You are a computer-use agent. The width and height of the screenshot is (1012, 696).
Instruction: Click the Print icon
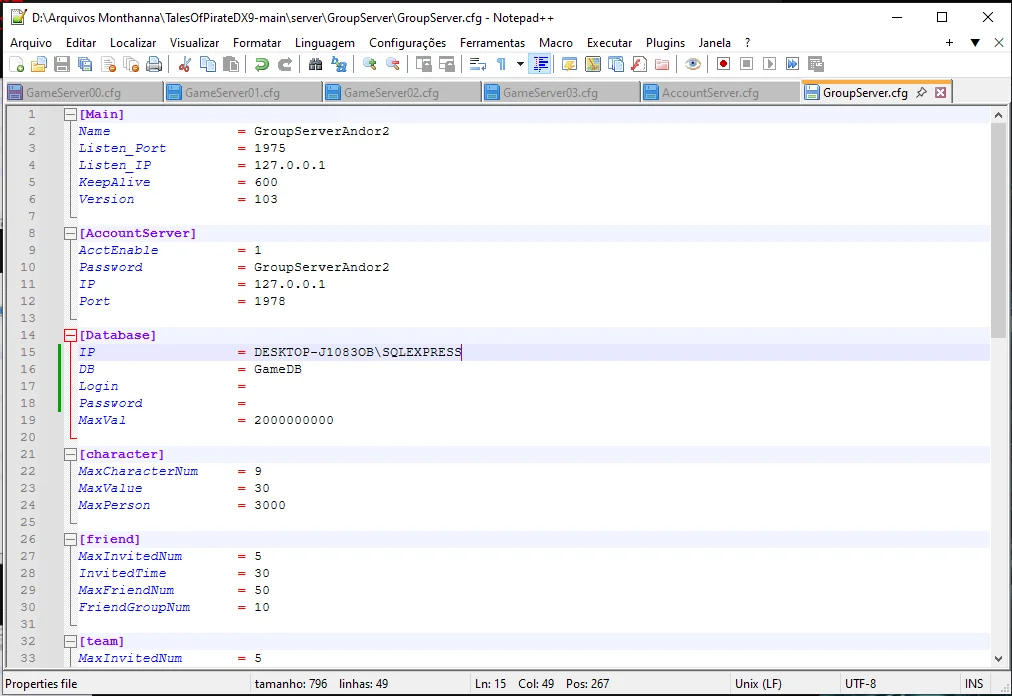tap(154, 63)
